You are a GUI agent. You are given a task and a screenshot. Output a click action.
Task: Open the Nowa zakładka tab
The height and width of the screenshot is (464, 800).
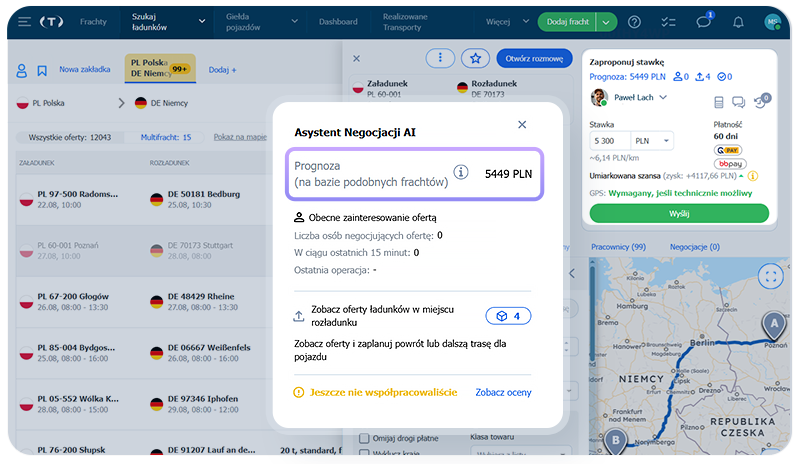tap(85, 69)
